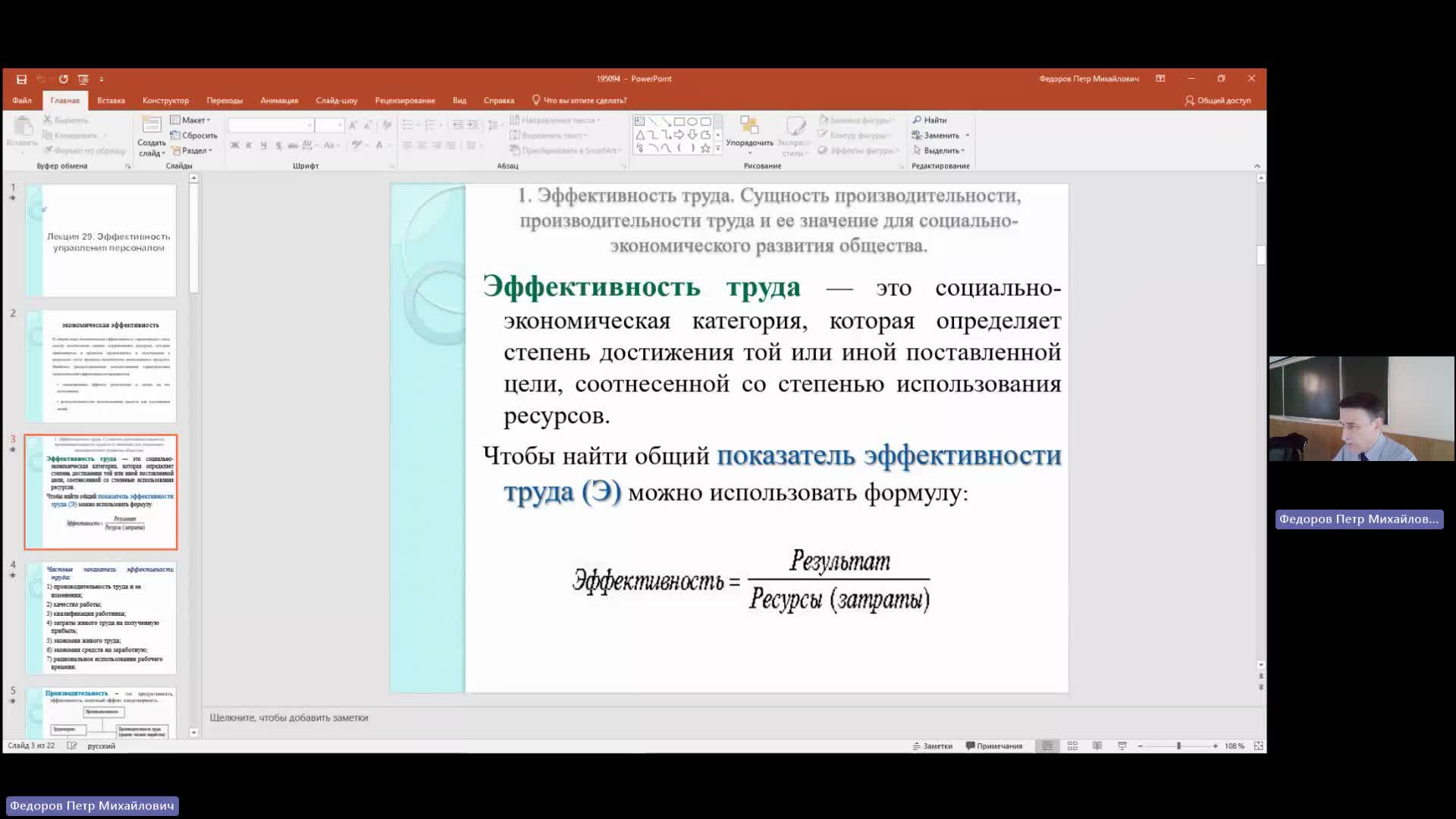The image size is (1456, 819).
Task: Open the Макет layout dropdown
Action: pos(190,120)
